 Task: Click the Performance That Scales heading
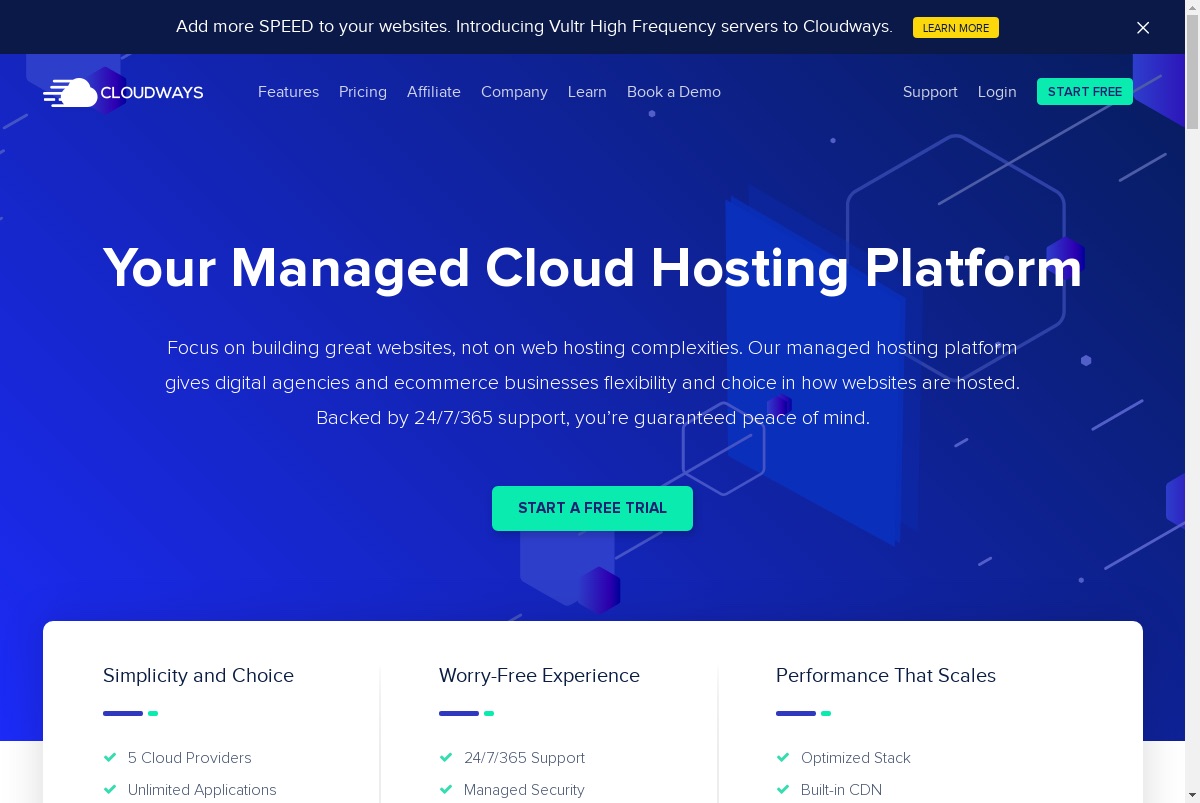[886, 676]
